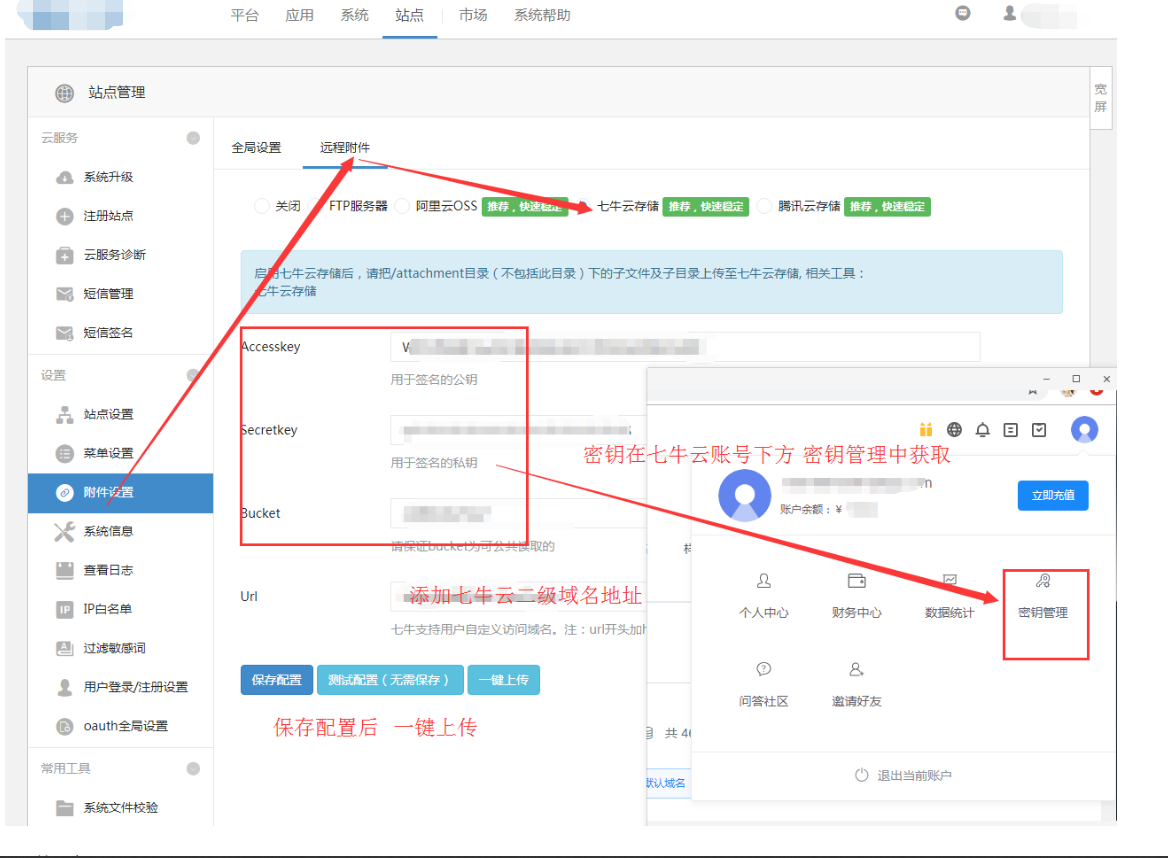Open the 站点 top menu
This screenshot has width=1168, height=858.
point(410,16)
